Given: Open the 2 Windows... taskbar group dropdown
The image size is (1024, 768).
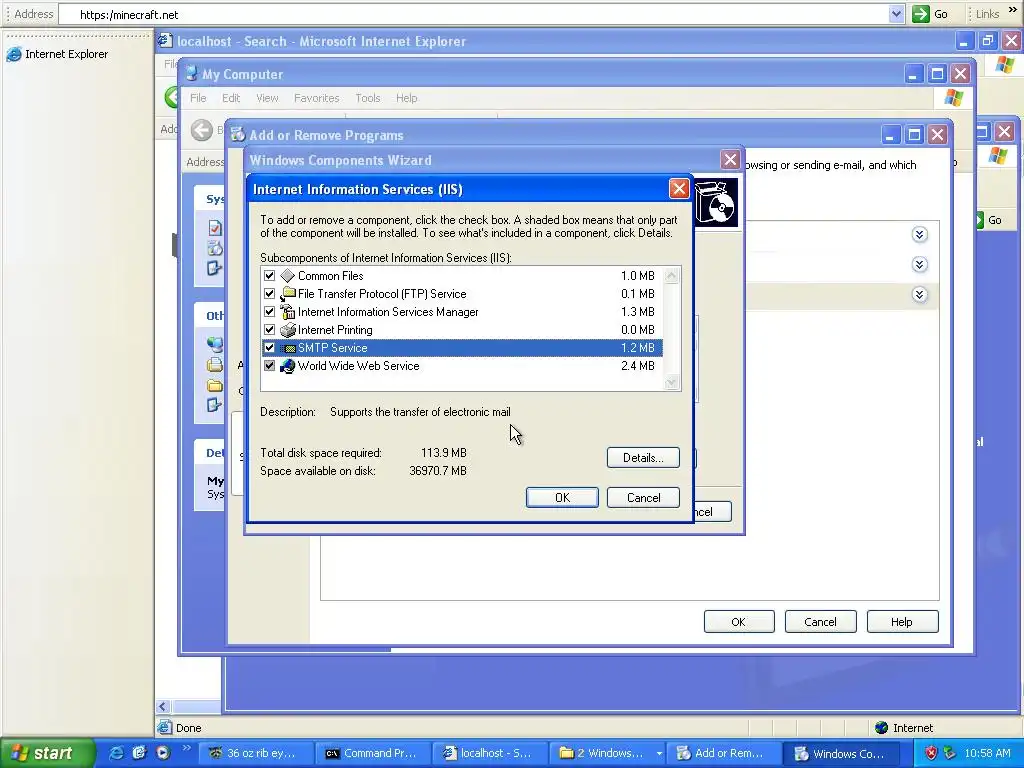Looking at the screenshot, I should (x=659, y=754).
